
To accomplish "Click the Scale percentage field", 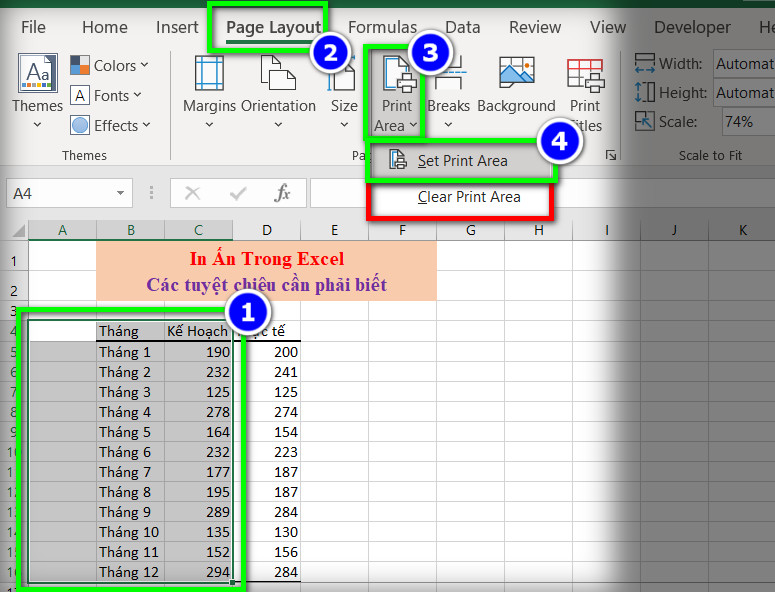I will pyautogui.click(x=745, y=122).
